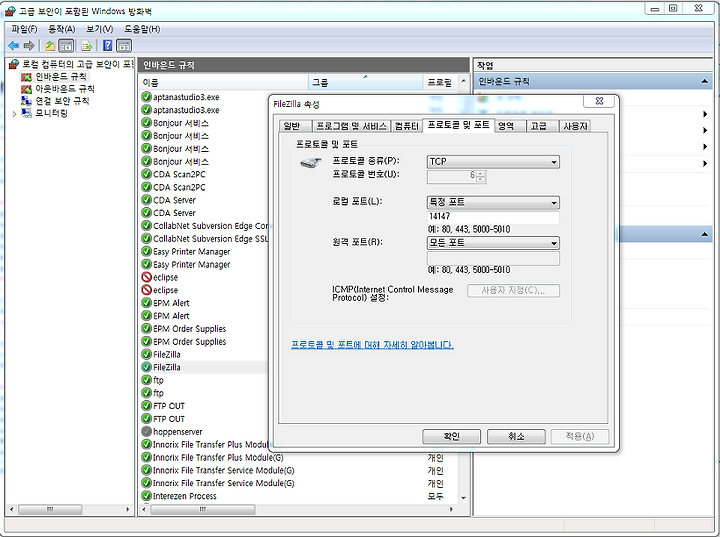Toggle the console tree pane icon

point(67,45)
